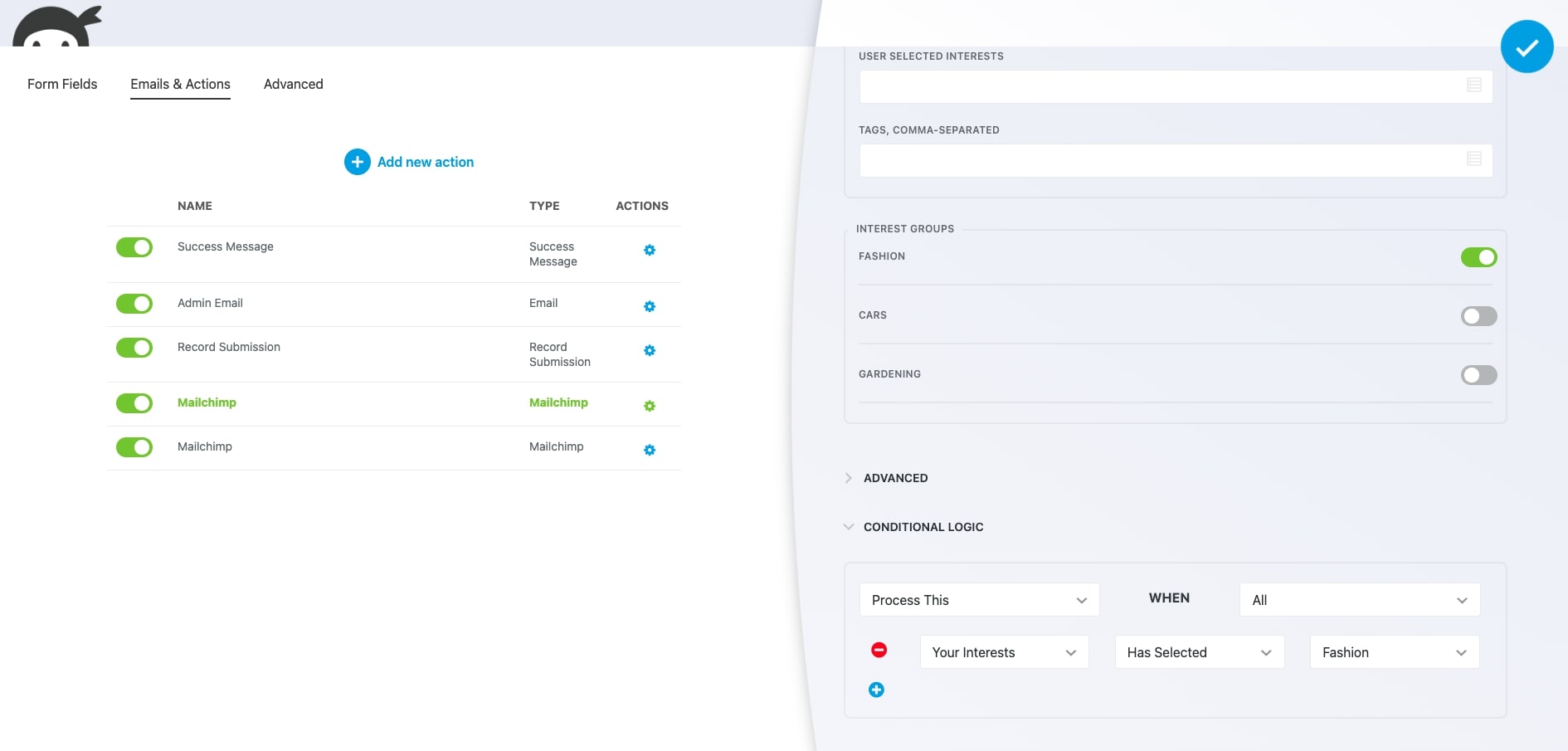Open the Has Selected comparator dropdown
This screenshot has width=1568, height=751.
(x=1200, y=652)
